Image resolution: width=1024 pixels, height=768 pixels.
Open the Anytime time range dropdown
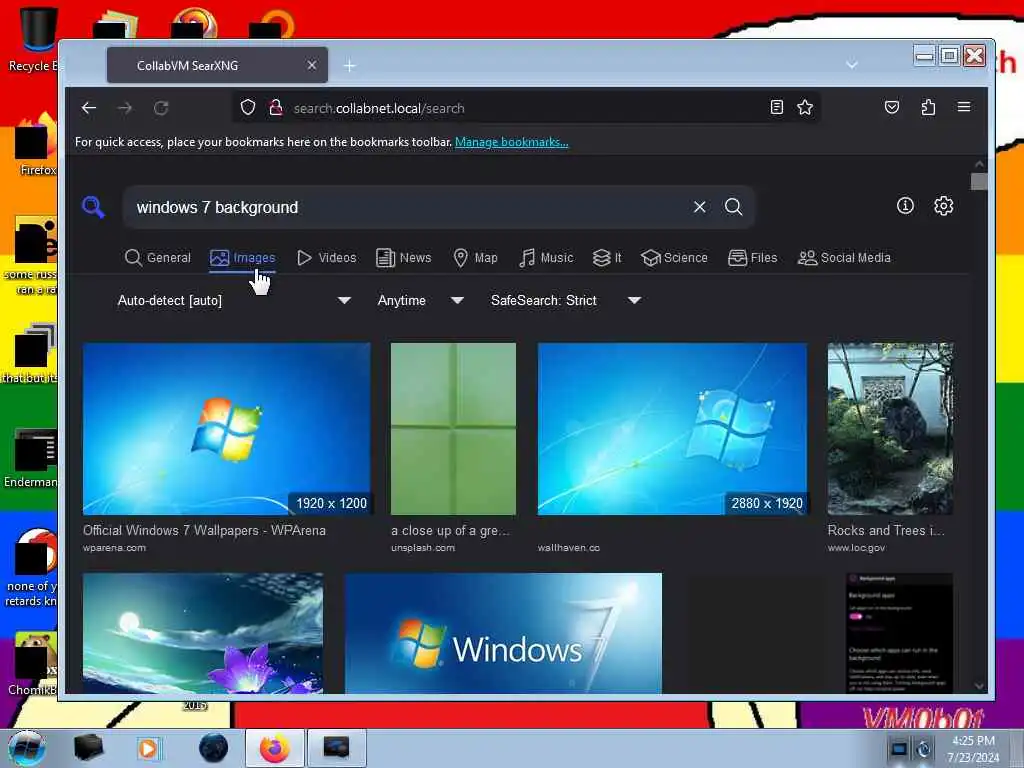(x=421, y=300)
